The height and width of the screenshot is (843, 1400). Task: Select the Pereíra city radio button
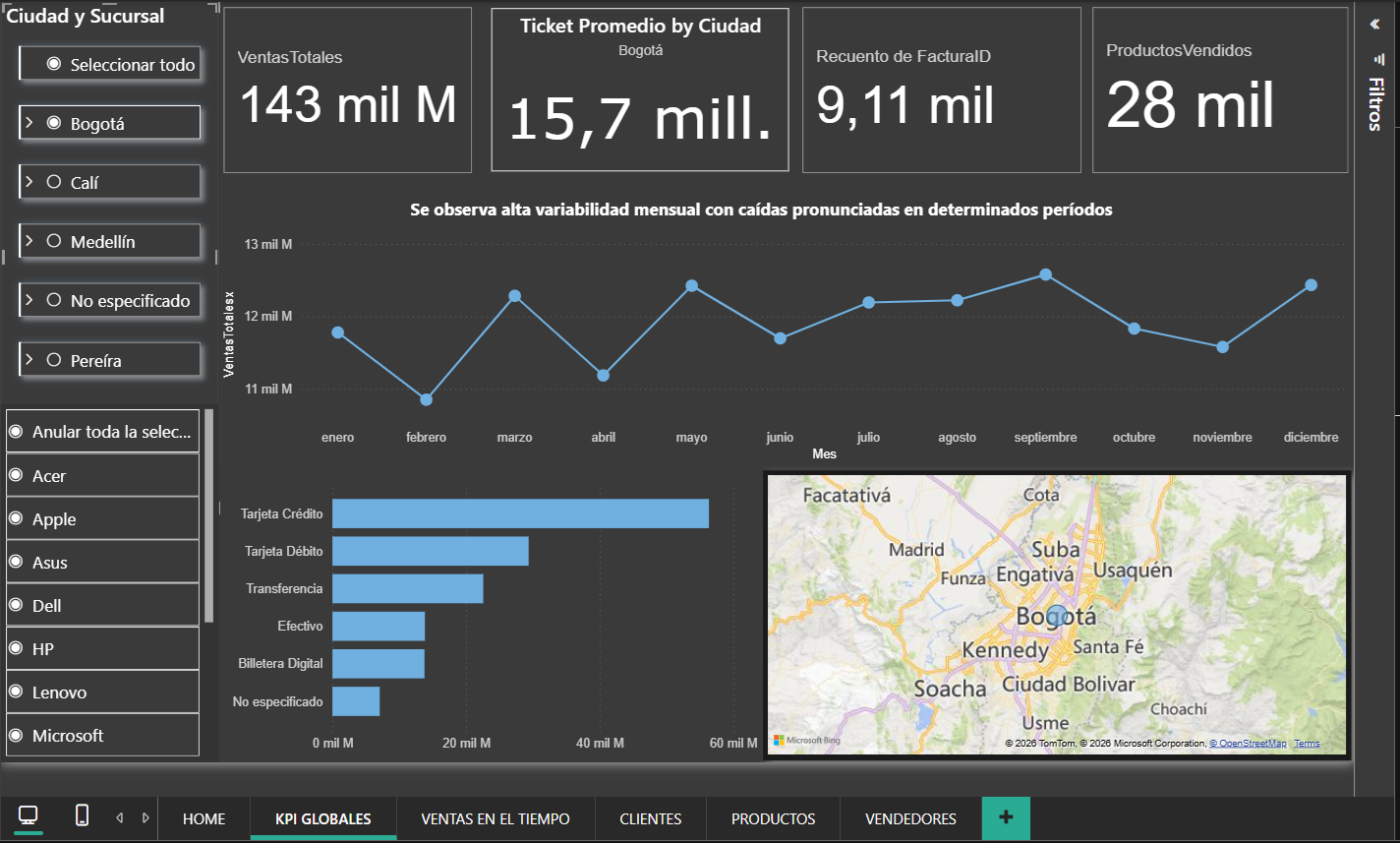[x=54, y=360]
